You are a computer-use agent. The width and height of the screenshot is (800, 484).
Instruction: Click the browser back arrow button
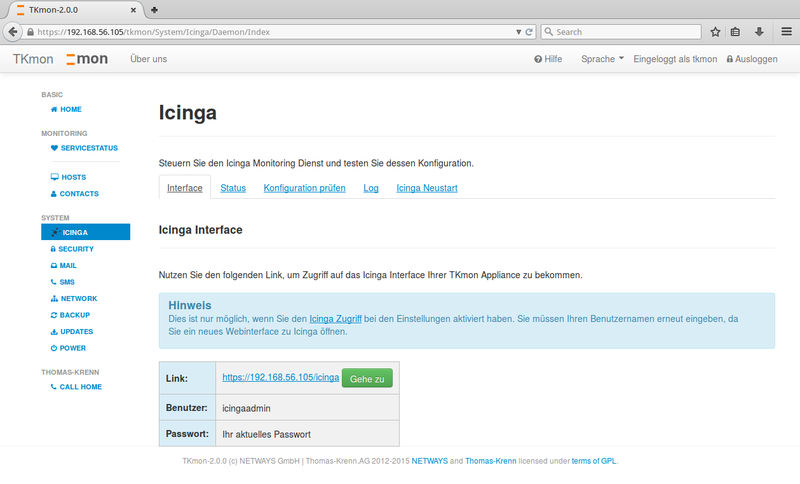tap(12, 32)
